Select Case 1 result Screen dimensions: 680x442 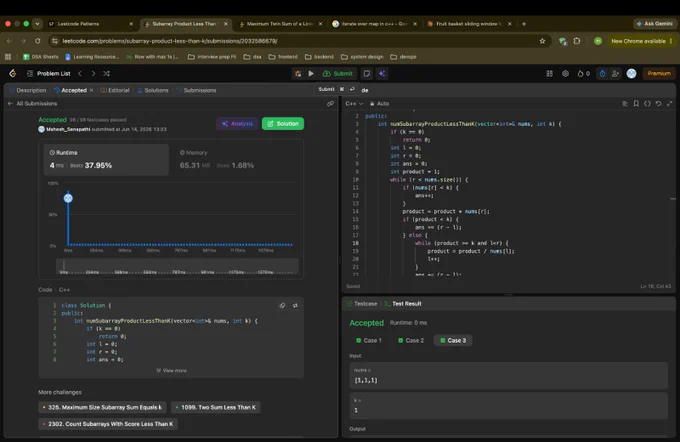(369, 341)
